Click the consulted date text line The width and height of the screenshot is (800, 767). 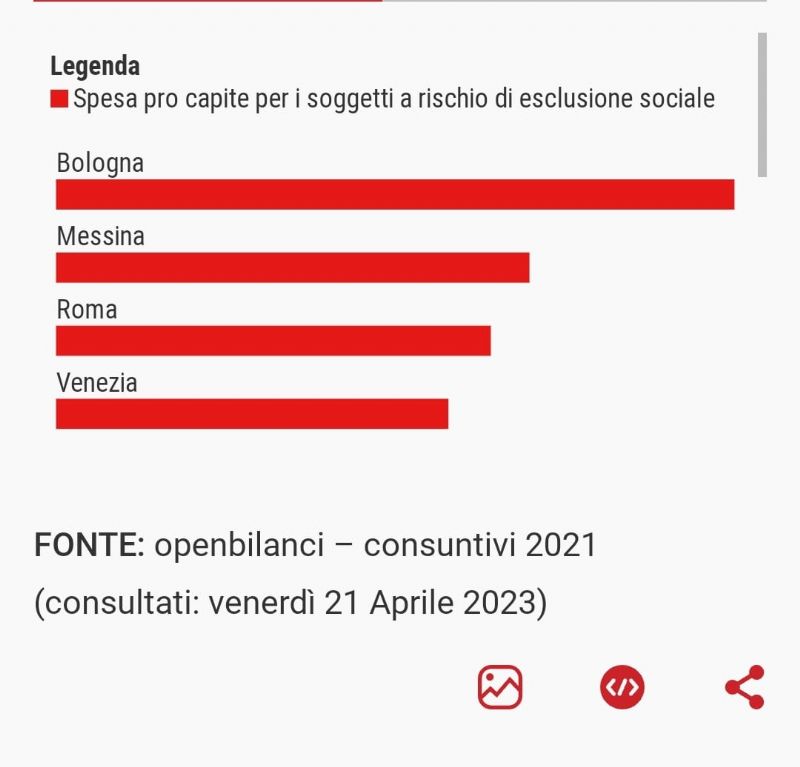pyautogui.click(x=290, y=603)
